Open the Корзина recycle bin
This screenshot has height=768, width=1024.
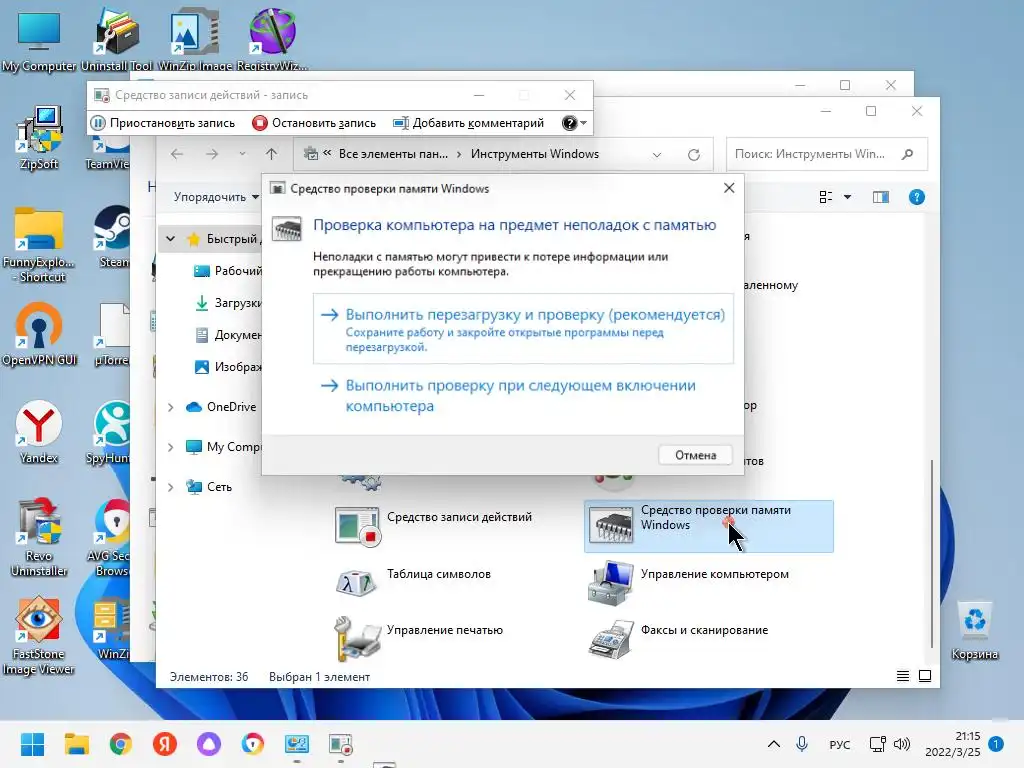pyautogui.click(x=974, y=631)
